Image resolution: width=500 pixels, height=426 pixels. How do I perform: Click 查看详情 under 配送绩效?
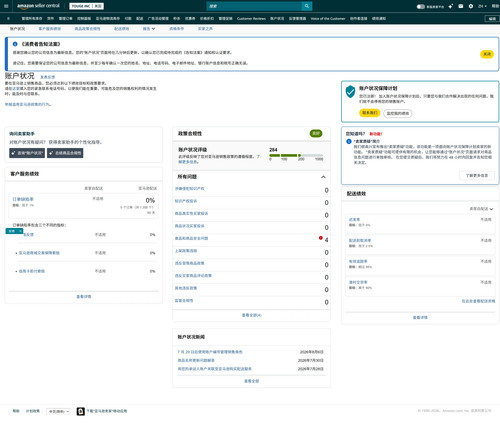pos(420,317)
